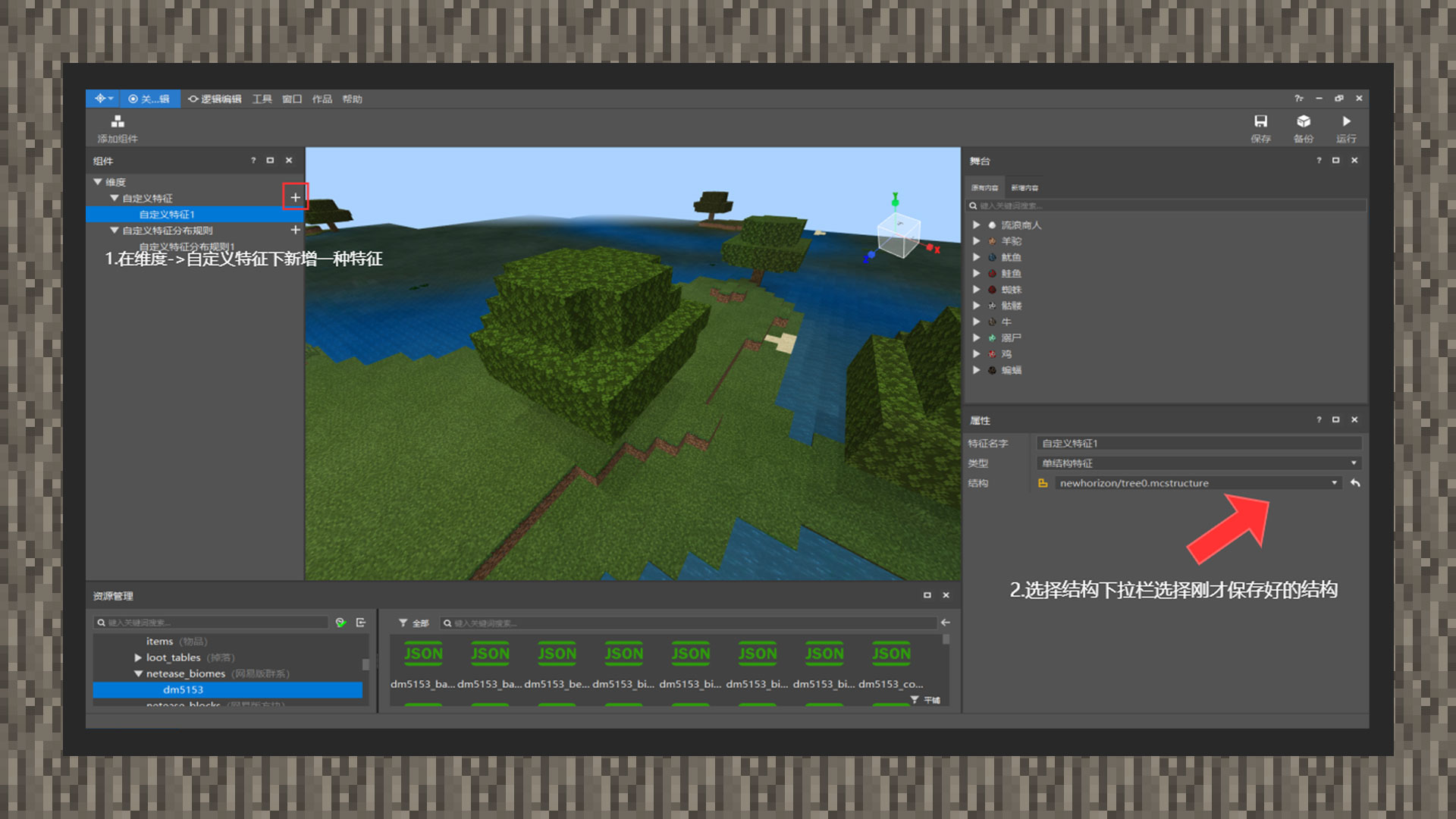Collapse the netease_biomes folder
1456x819 pixels.
138,673
